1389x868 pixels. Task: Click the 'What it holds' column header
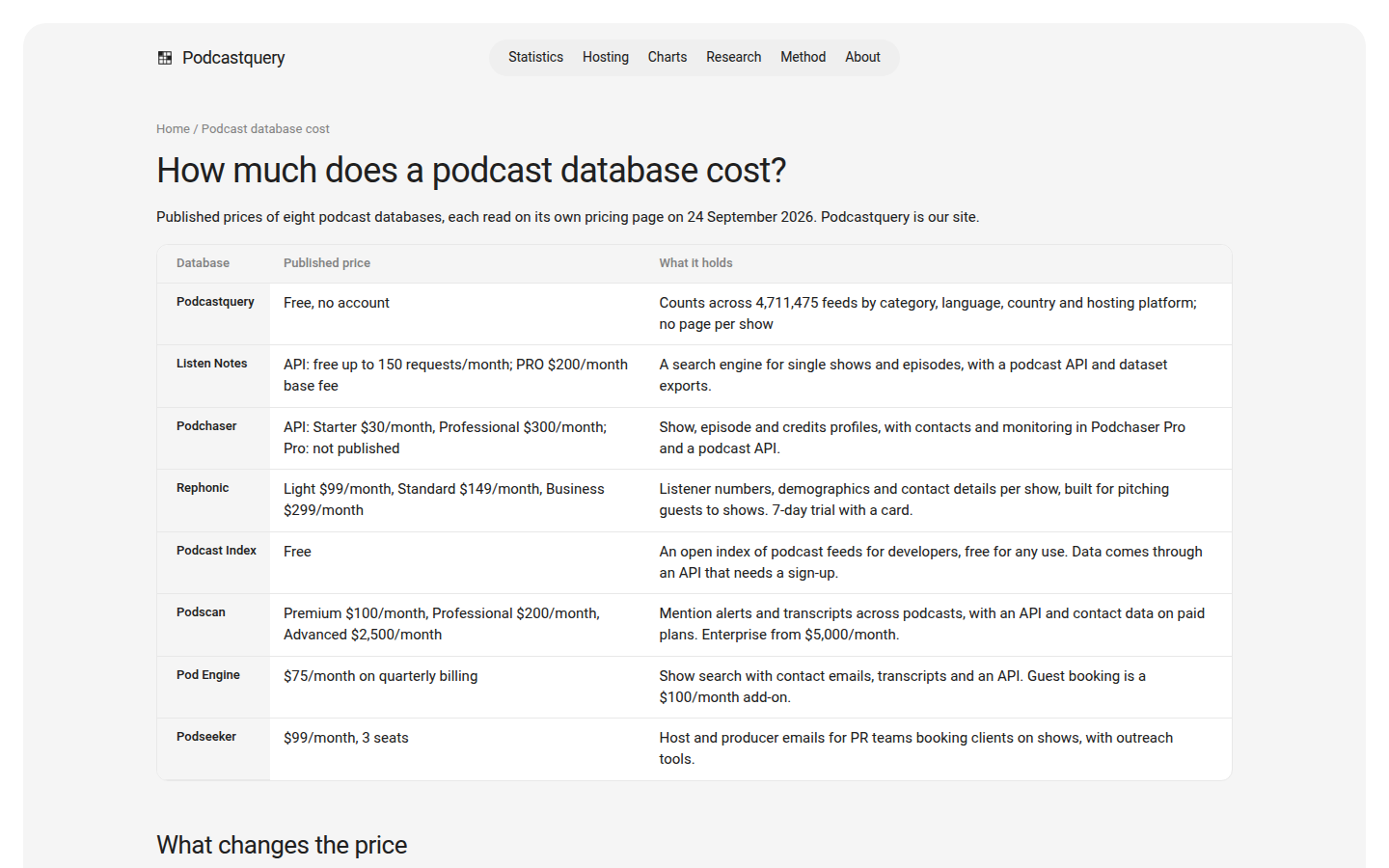point(939,263)
